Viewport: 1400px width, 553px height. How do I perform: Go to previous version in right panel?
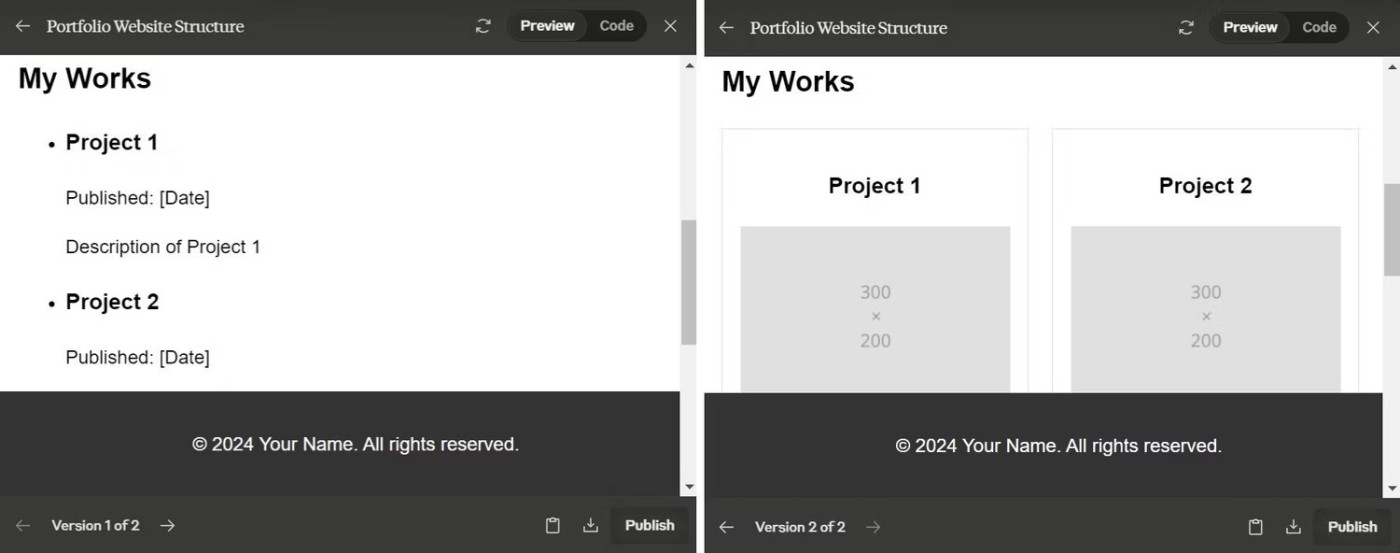click(727, 527)
